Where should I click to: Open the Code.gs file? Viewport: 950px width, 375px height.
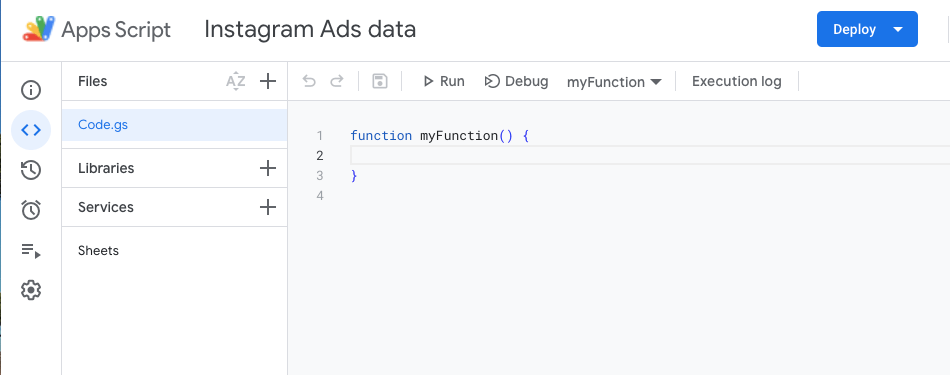[174, 125]
